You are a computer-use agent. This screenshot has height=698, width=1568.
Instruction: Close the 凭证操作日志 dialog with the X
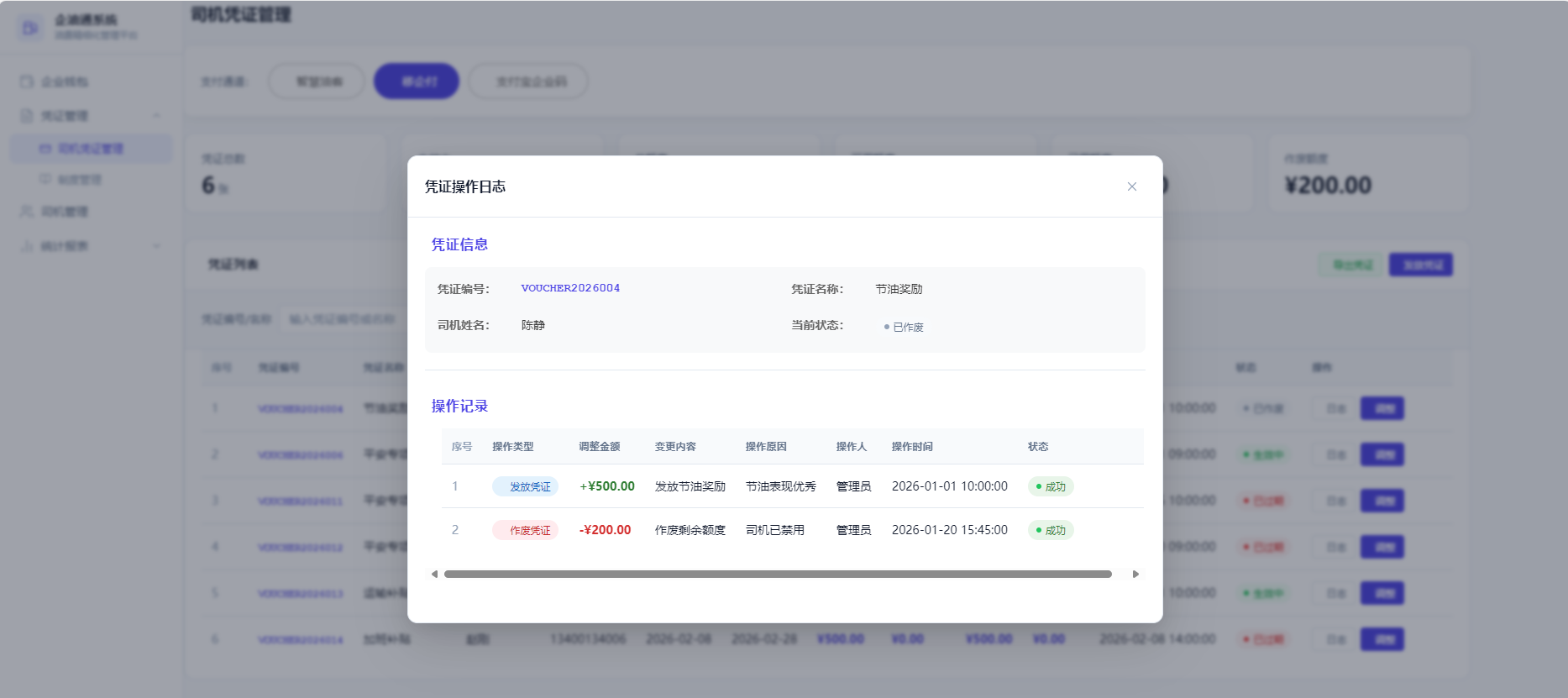pos(1131,186)
